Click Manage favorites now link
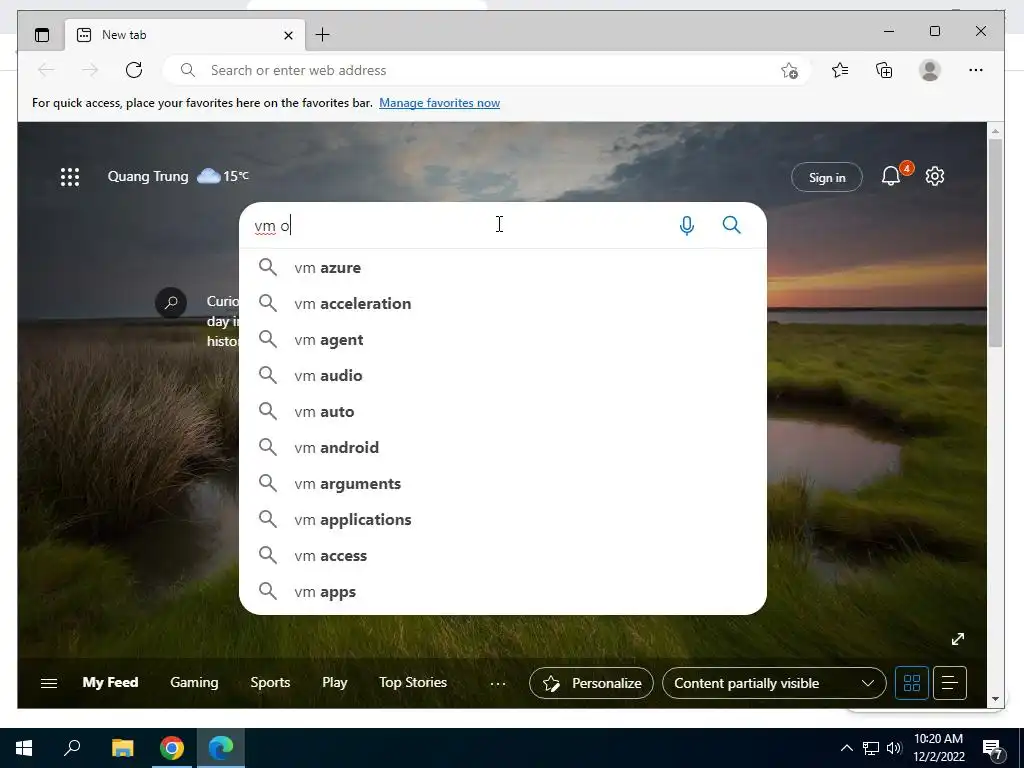The height and width of the screenshot is (768, 1024). (x=440, y=103)
